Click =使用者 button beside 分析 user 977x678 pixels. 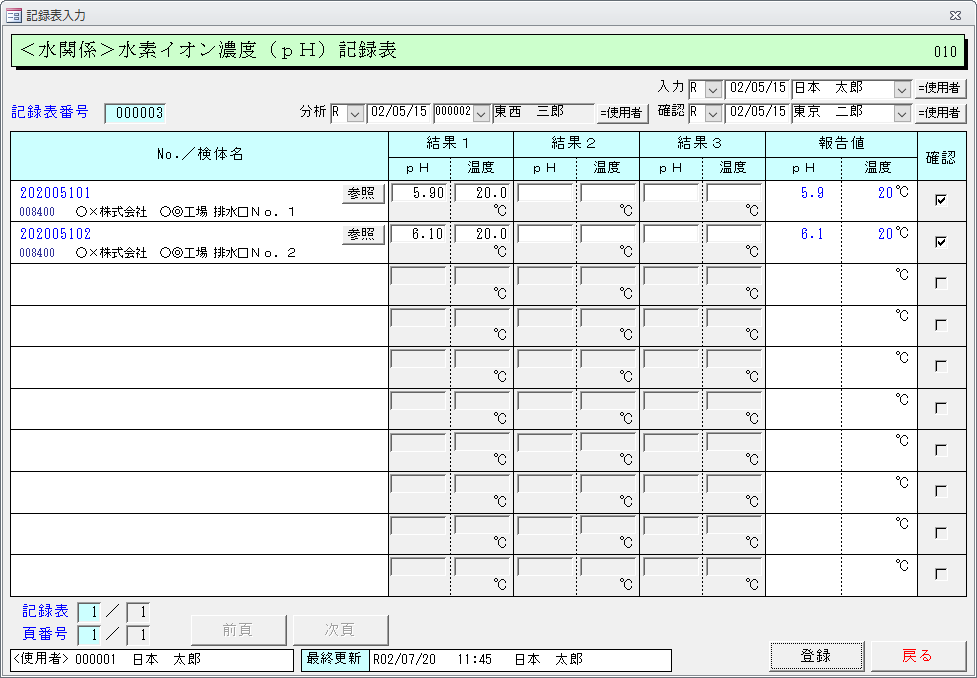pos(622,113)
